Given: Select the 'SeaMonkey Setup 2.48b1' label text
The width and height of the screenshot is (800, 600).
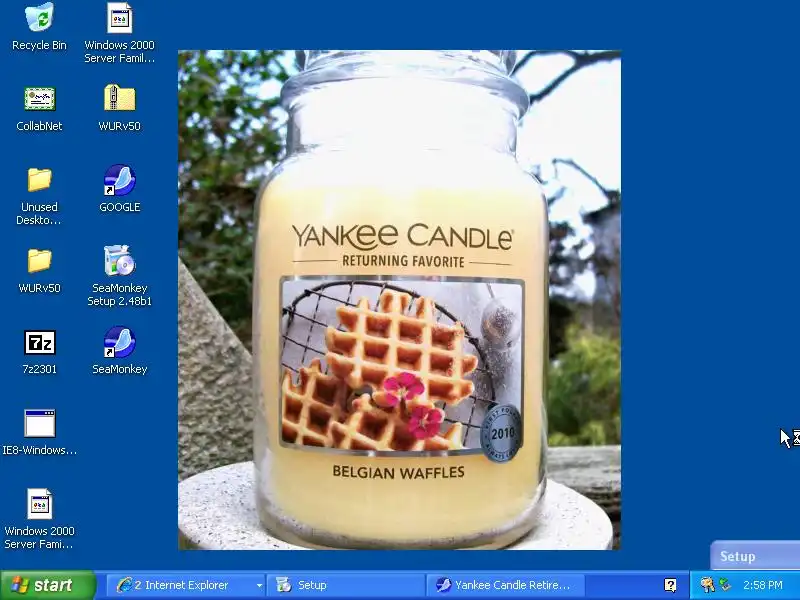Looking at the screenshot, I should pos(119,295).
